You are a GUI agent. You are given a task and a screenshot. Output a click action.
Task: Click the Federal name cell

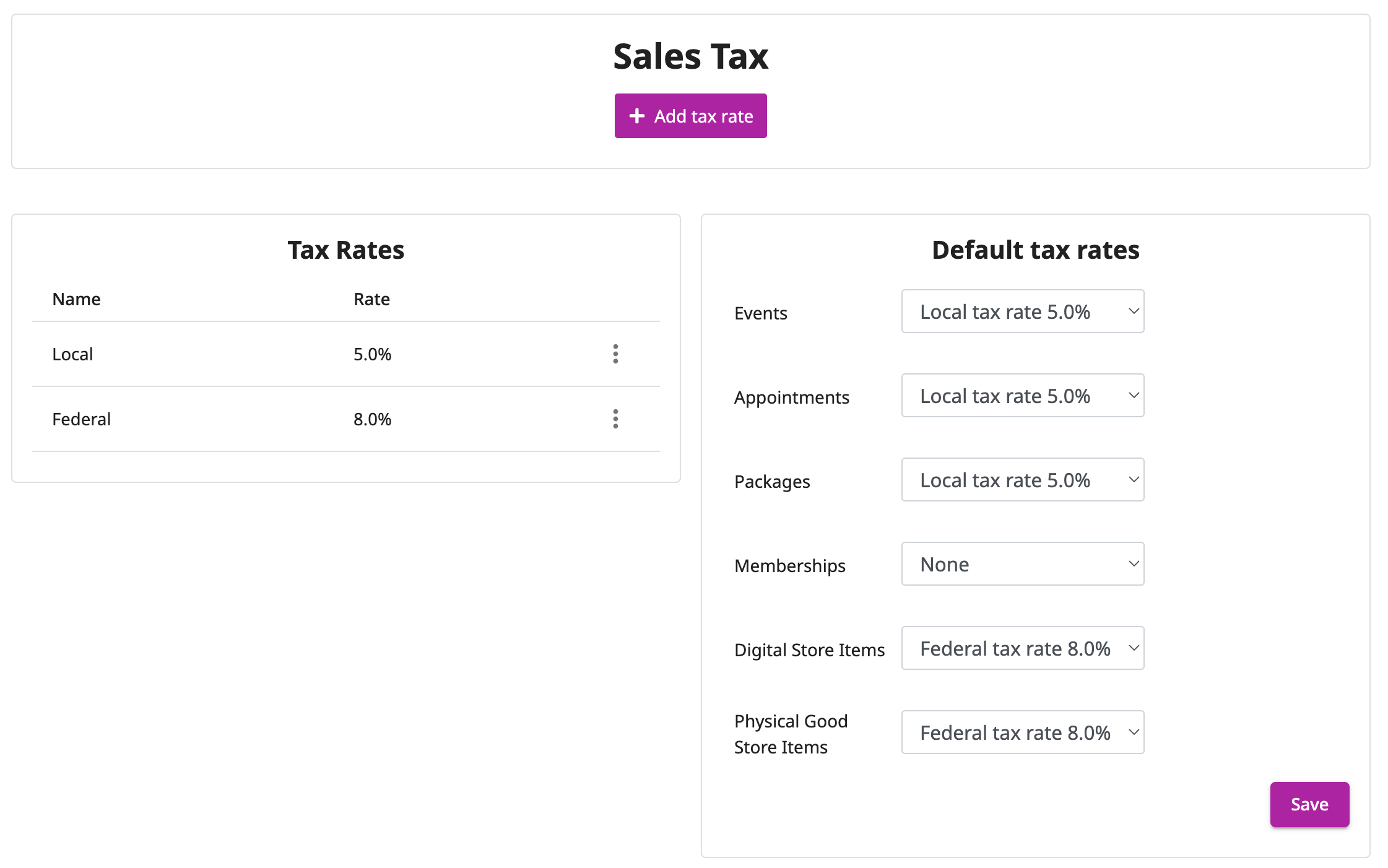[x=81, y=419]
